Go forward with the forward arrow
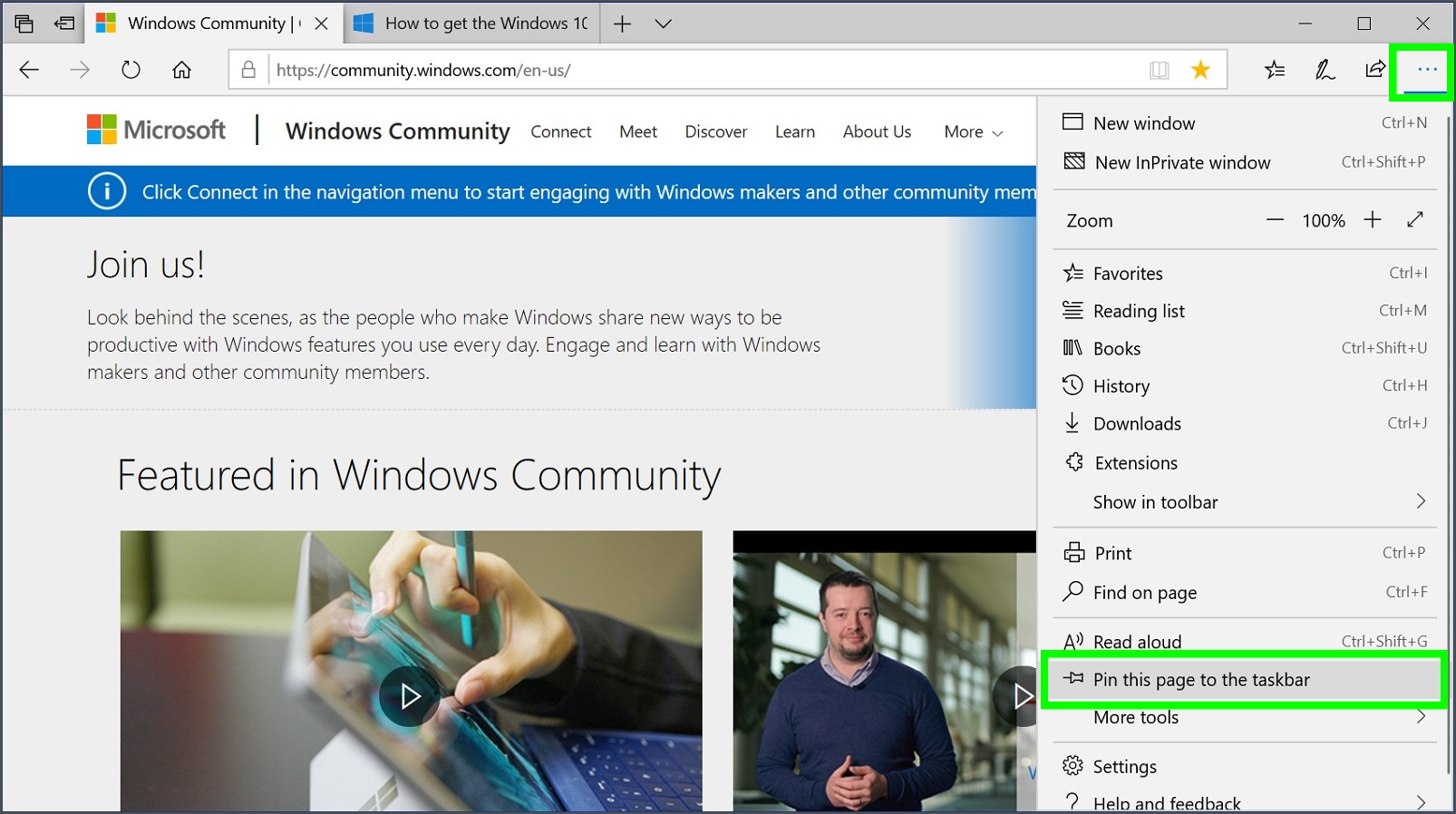This screenshot has height=814, width=1456. click(80, 70)
